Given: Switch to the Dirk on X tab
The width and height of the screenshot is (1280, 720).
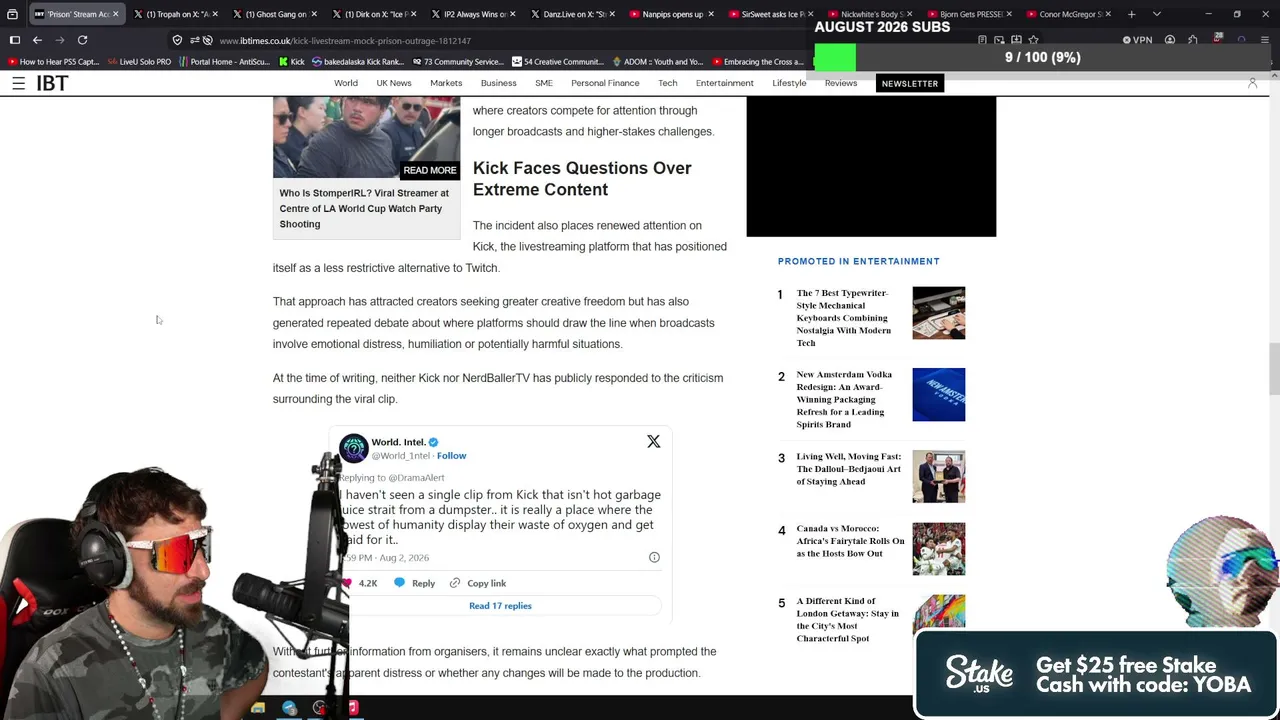Looking at the screenshot, I should coord(374,14).
